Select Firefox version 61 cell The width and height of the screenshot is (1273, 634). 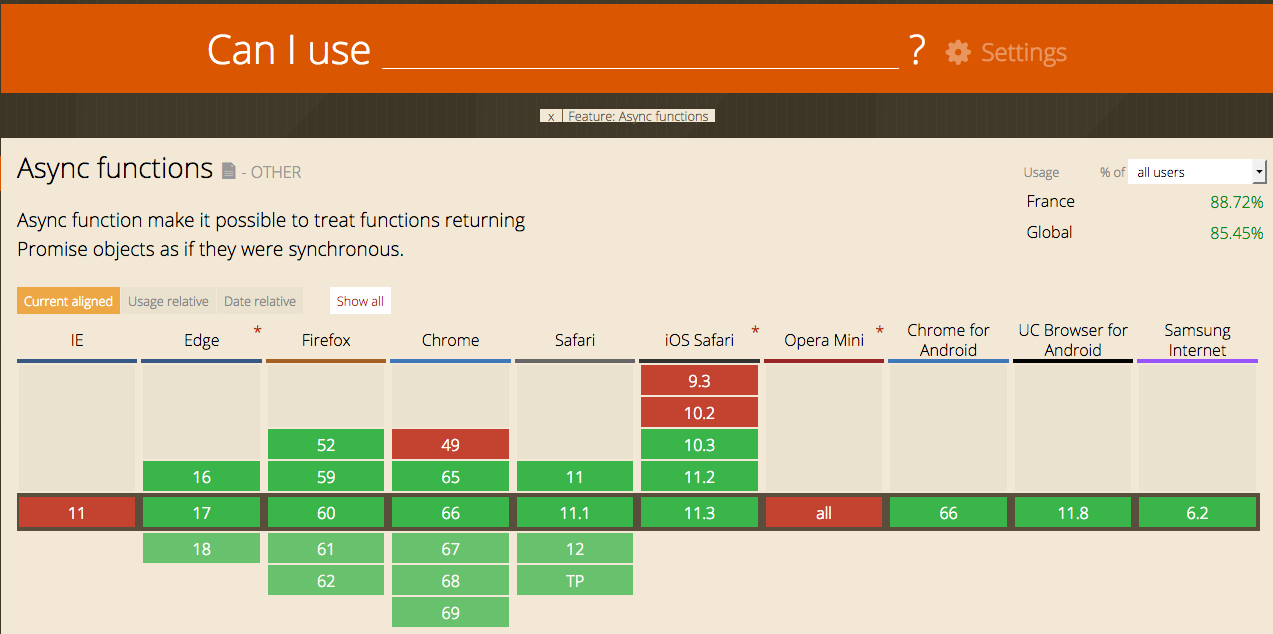click(x=326, y=549)
